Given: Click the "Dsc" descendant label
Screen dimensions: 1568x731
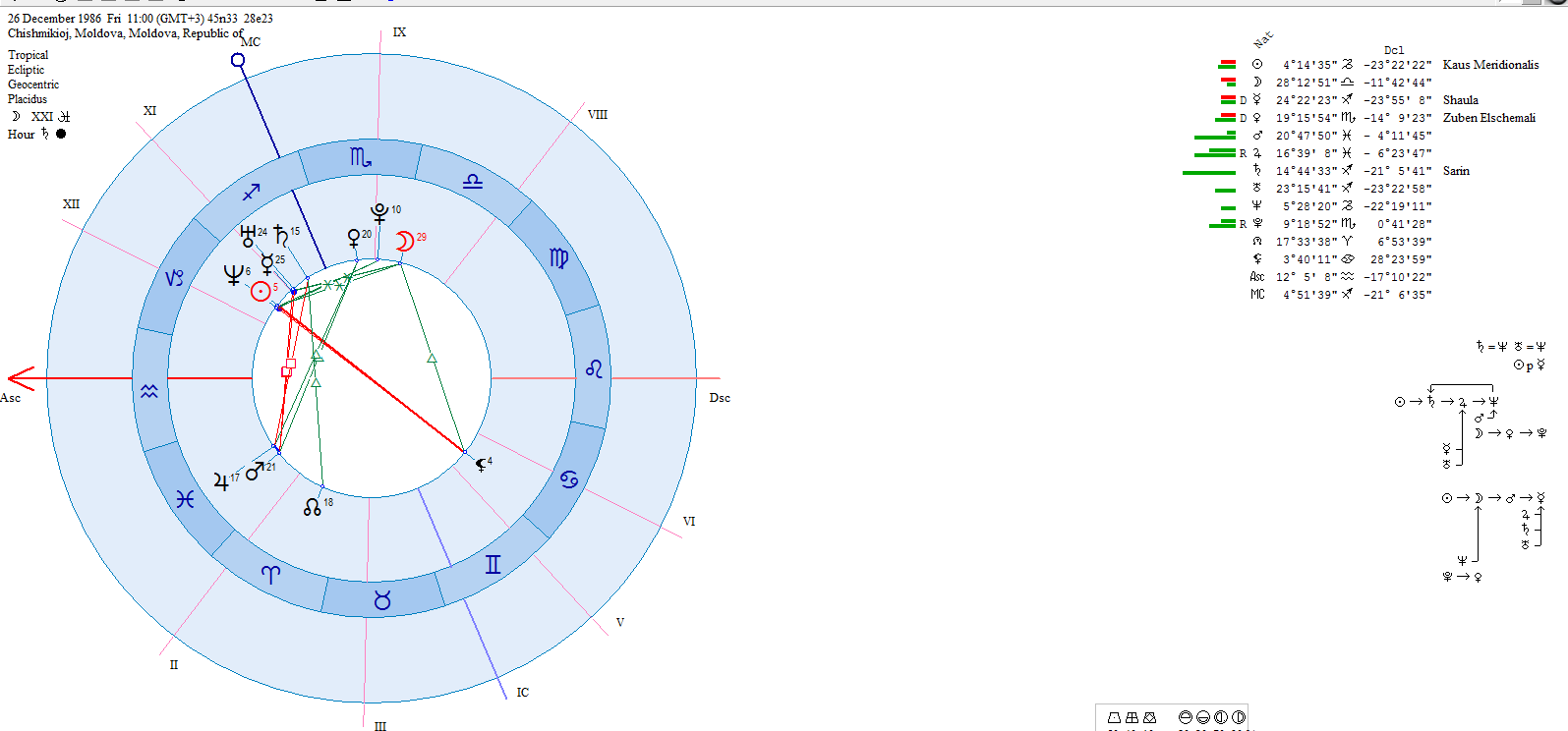Looking at the screenshot, I should (720, 398).
